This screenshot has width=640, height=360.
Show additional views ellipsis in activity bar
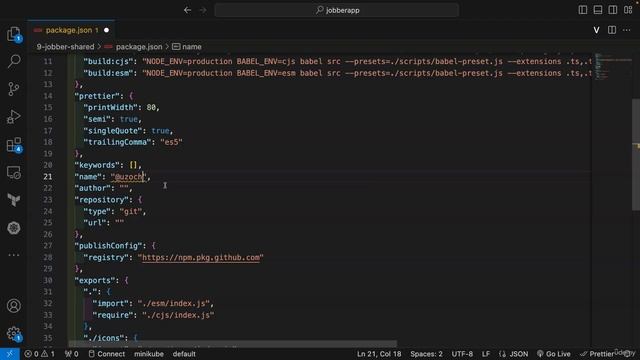14,255
